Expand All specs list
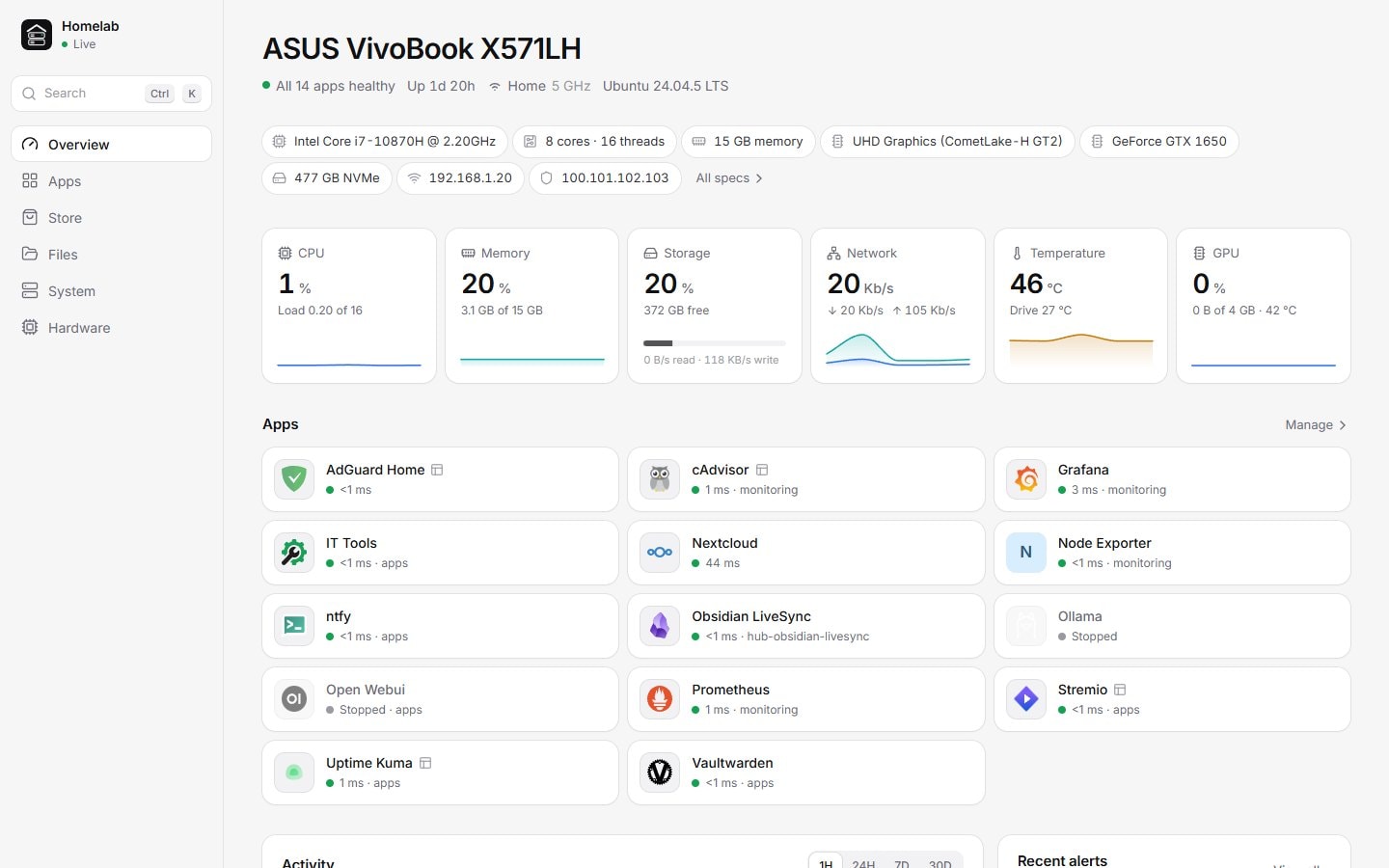1389x868 pixels. pos(729,178)
